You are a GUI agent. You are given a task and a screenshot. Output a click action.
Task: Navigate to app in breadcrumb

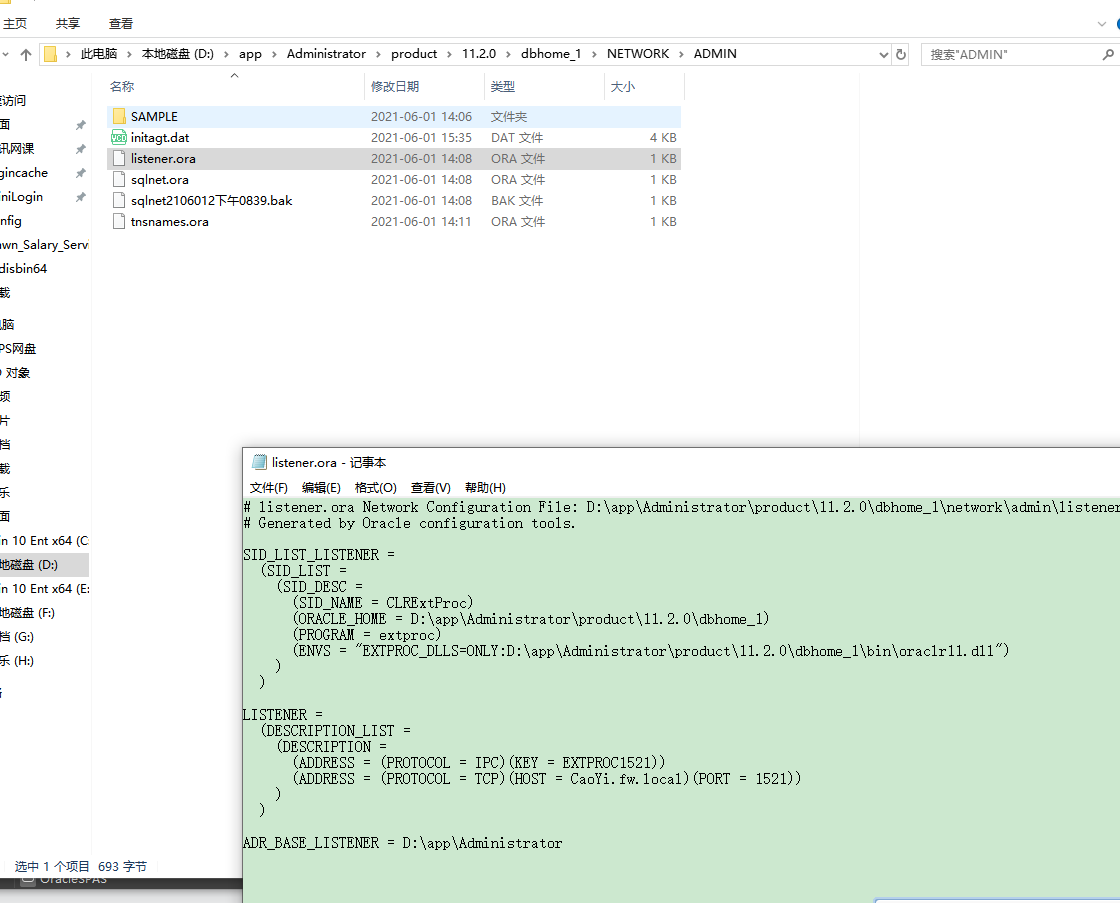tap(250, 54)
